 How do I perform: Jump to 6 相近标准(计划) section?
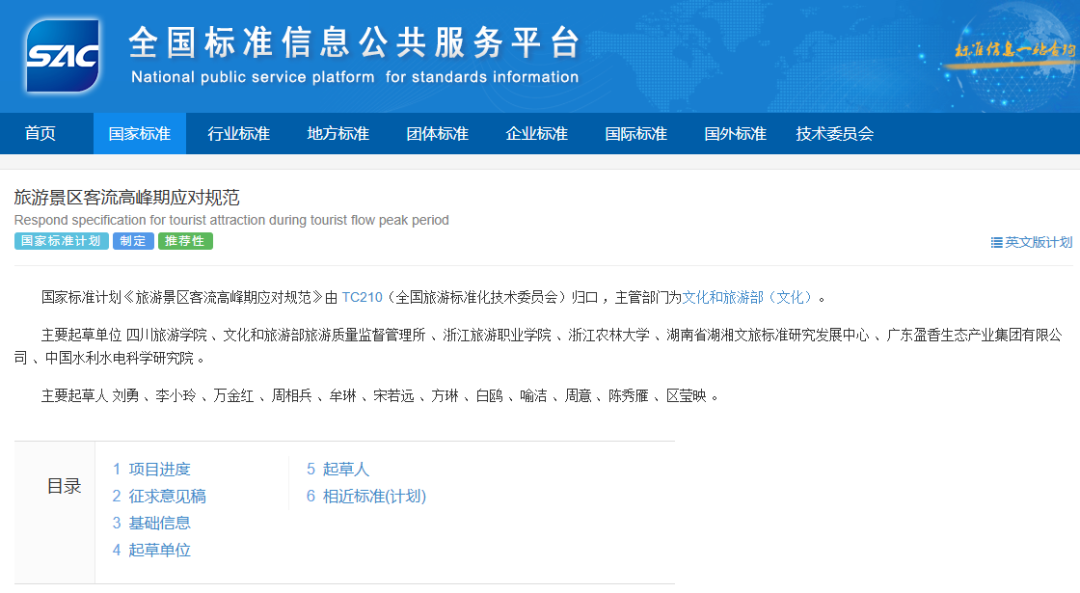pos(366,496)
